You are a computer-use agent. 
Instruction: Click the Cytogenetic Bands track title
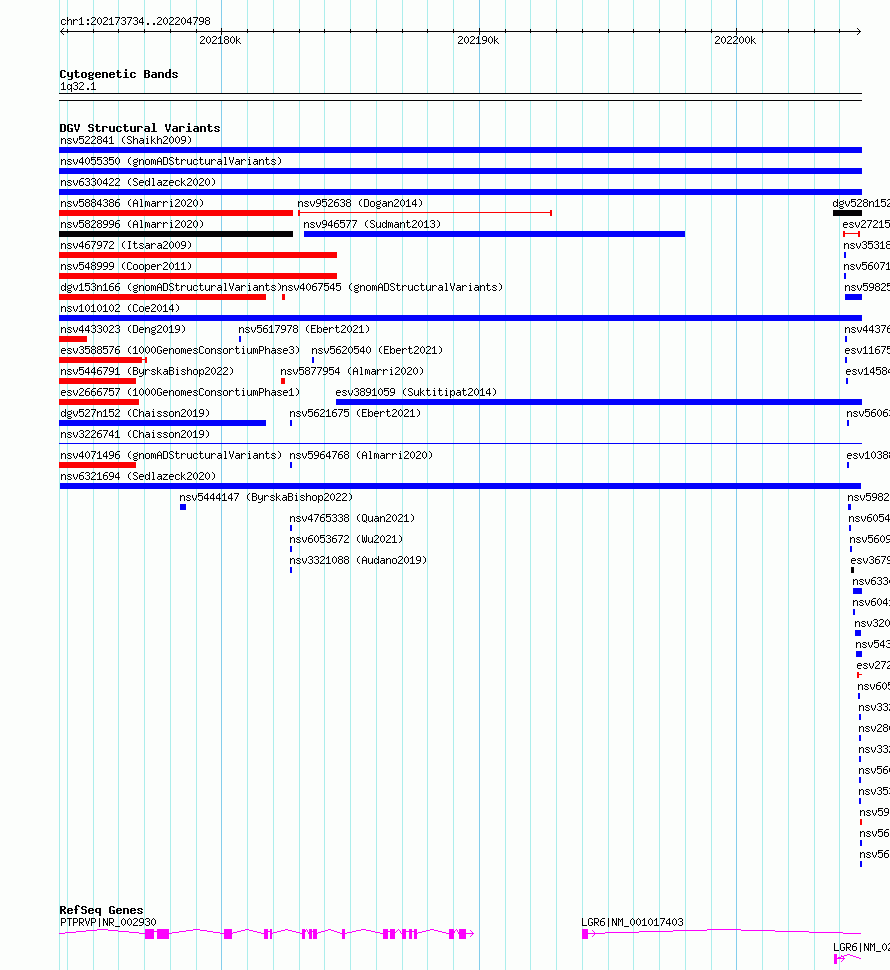click(119, 74)
